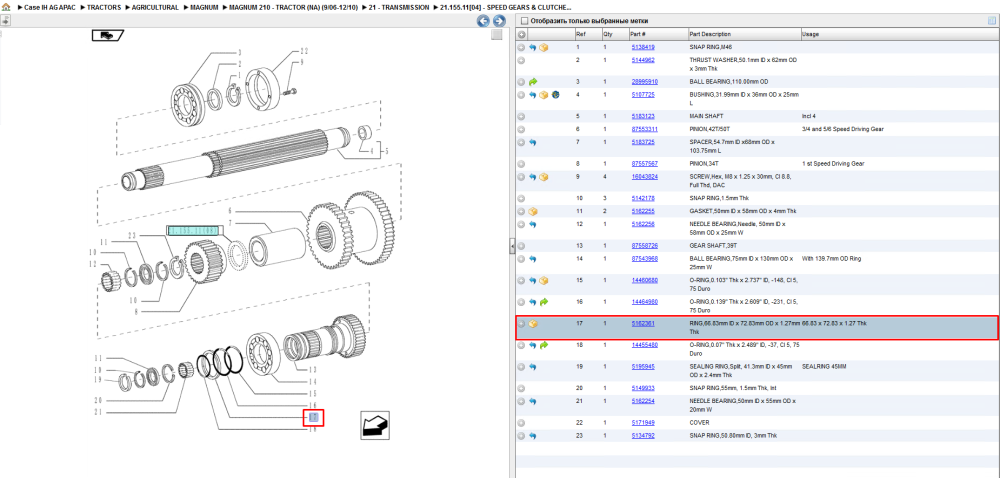Select 'With 139.7mm OD Ring' usage text
This screenshot has height=478, width=1000.
832,259
